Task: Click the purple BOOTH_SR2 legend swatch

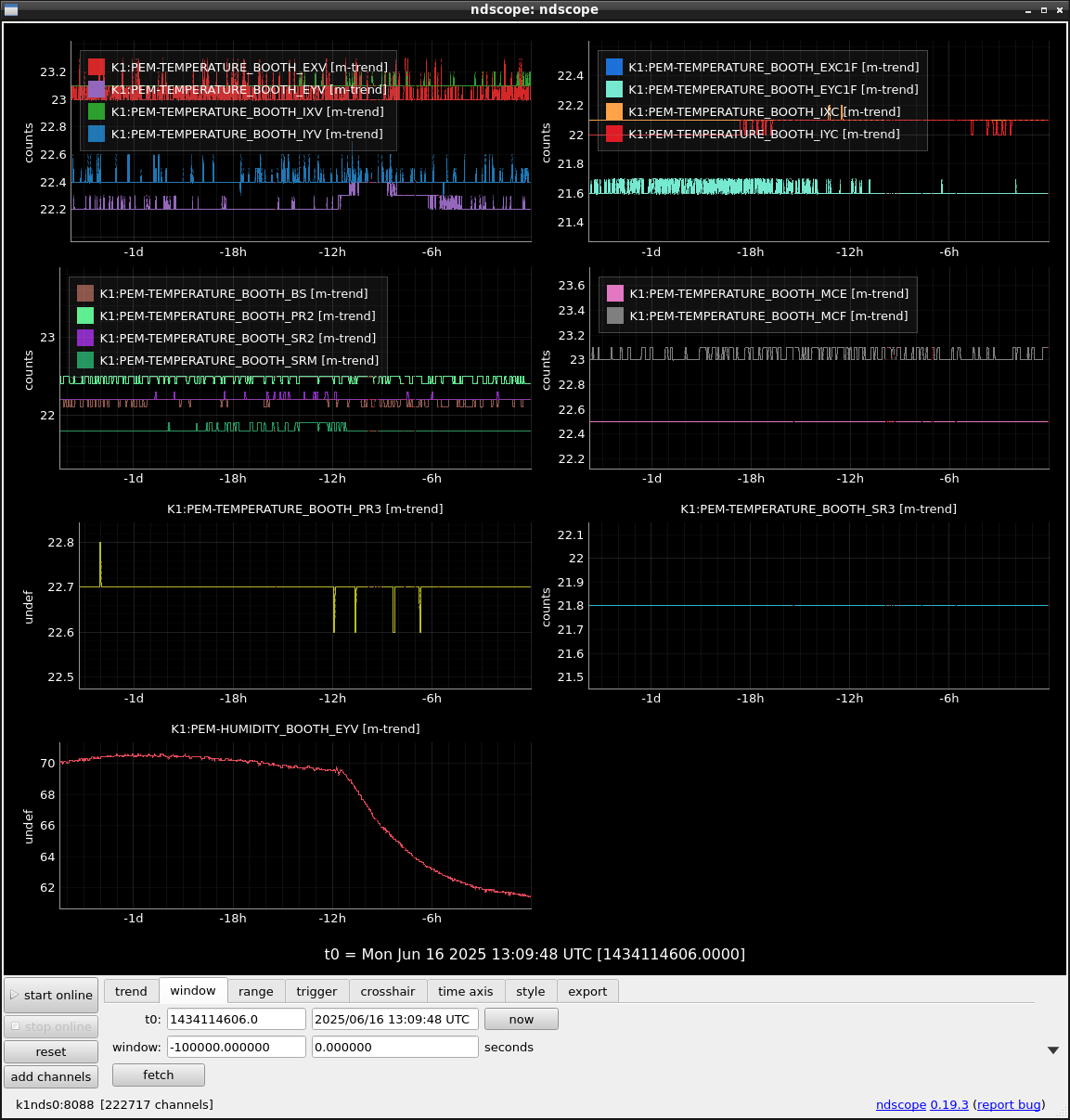Action: [85, 338]
